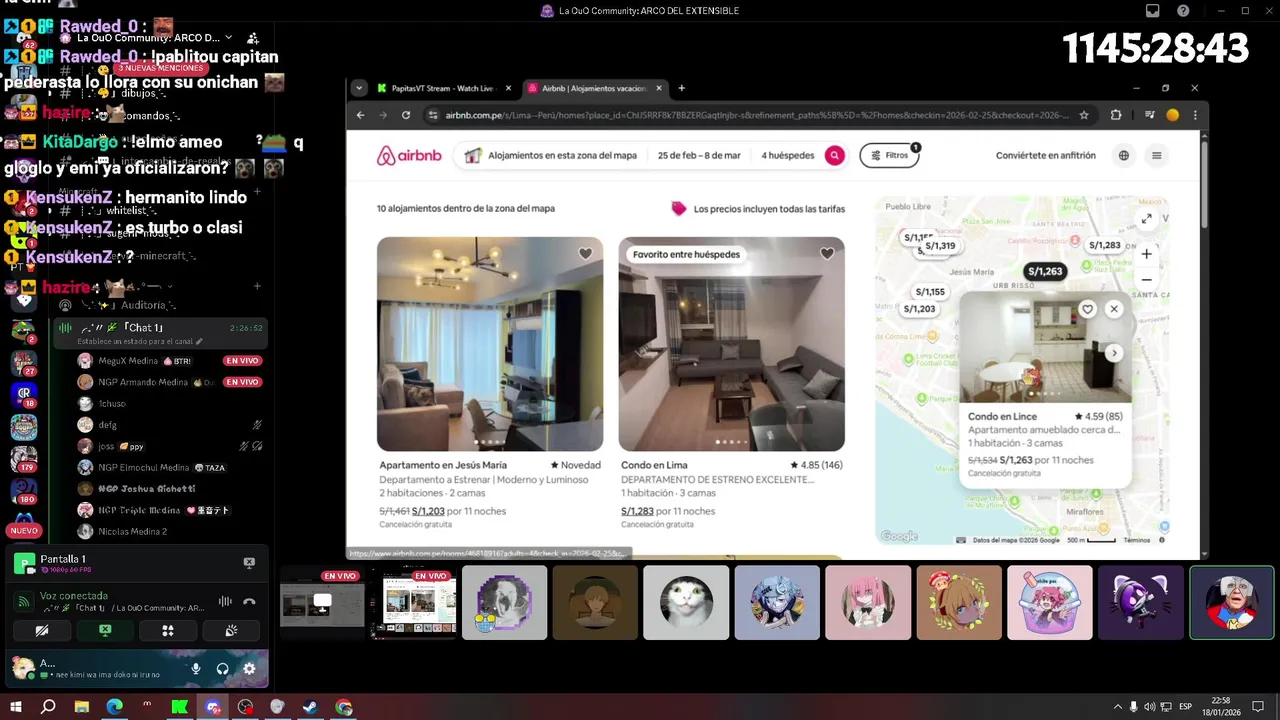Open the Condo en Lima listing photo
Image resolution: width=1280 pixels, height=720 pixels.
pyautogui.click(x=731, y=344)
